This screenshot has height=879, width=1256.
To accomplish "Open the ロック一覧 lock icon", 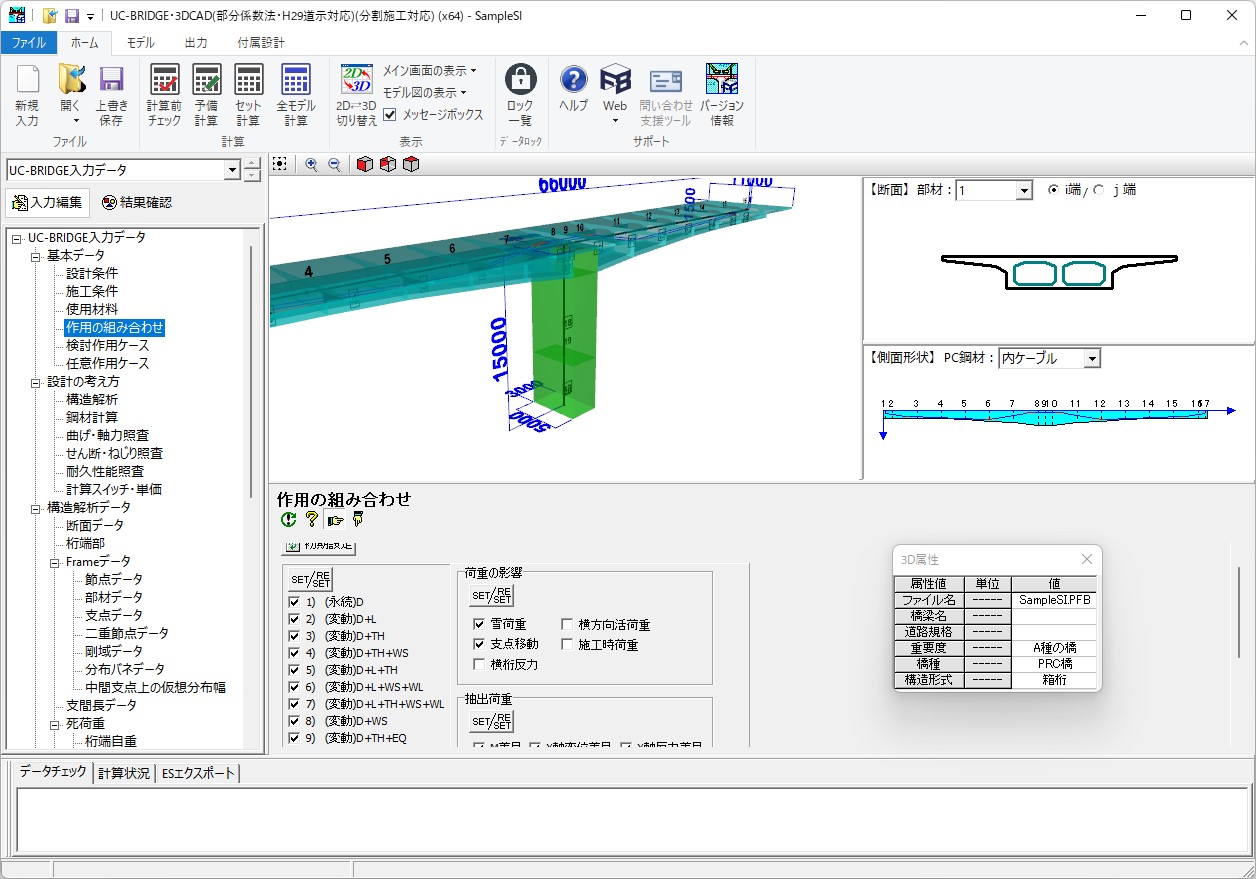I will 520,82.
